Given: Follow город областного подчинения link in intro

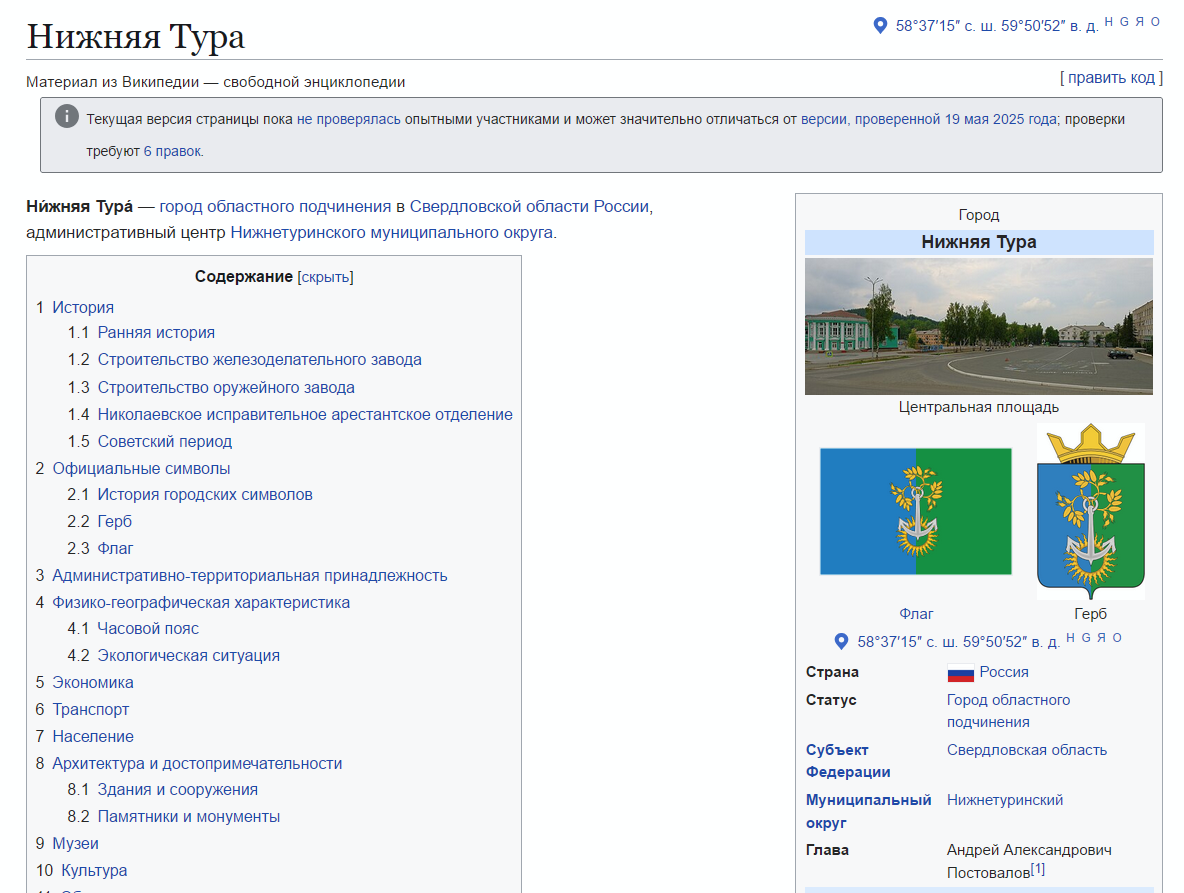Looking at the screenshot, I should pos(275,206).
